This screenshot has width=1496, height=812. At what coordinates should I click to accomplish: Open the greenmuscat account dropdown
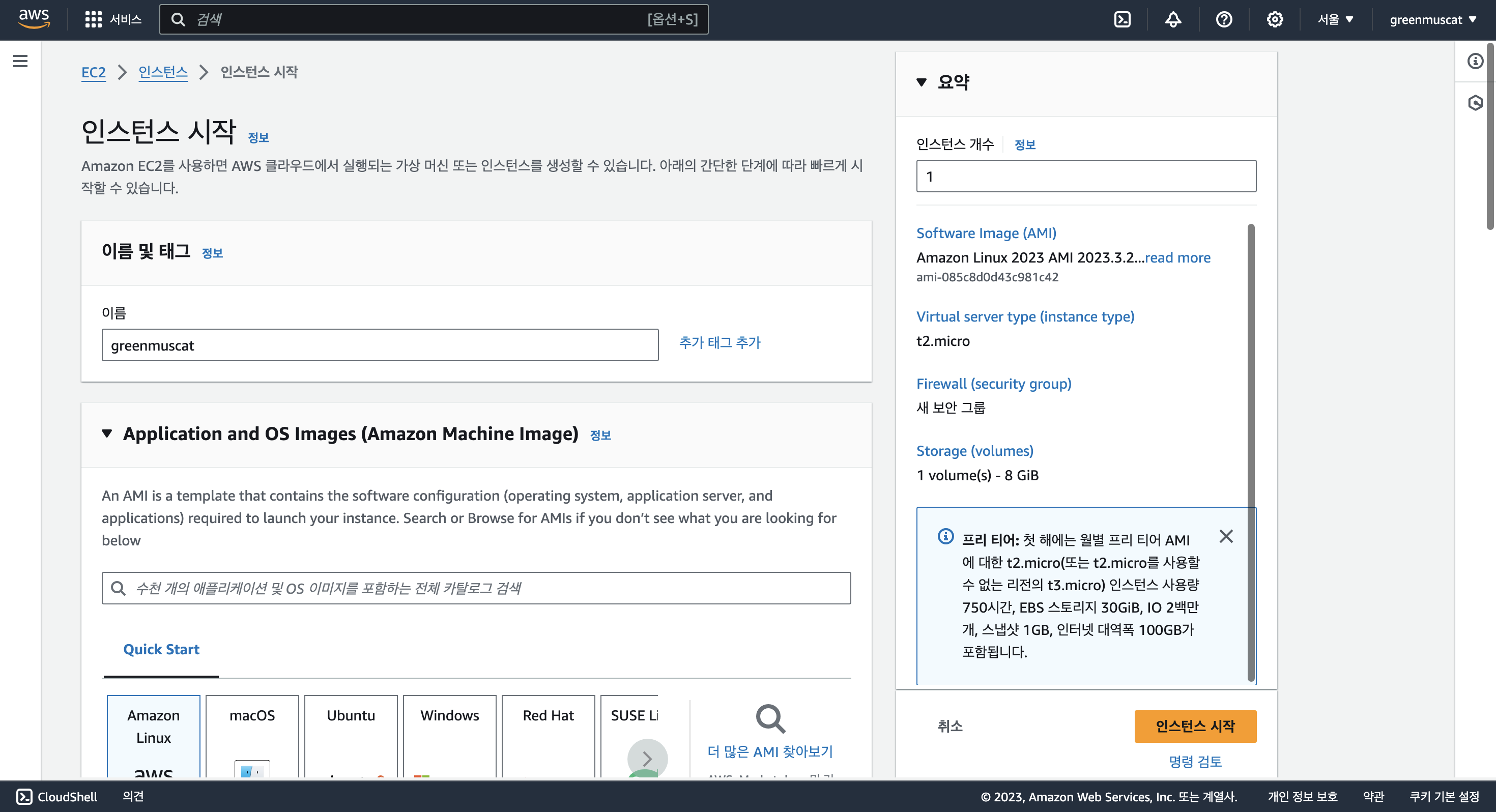pos(1433,20)
